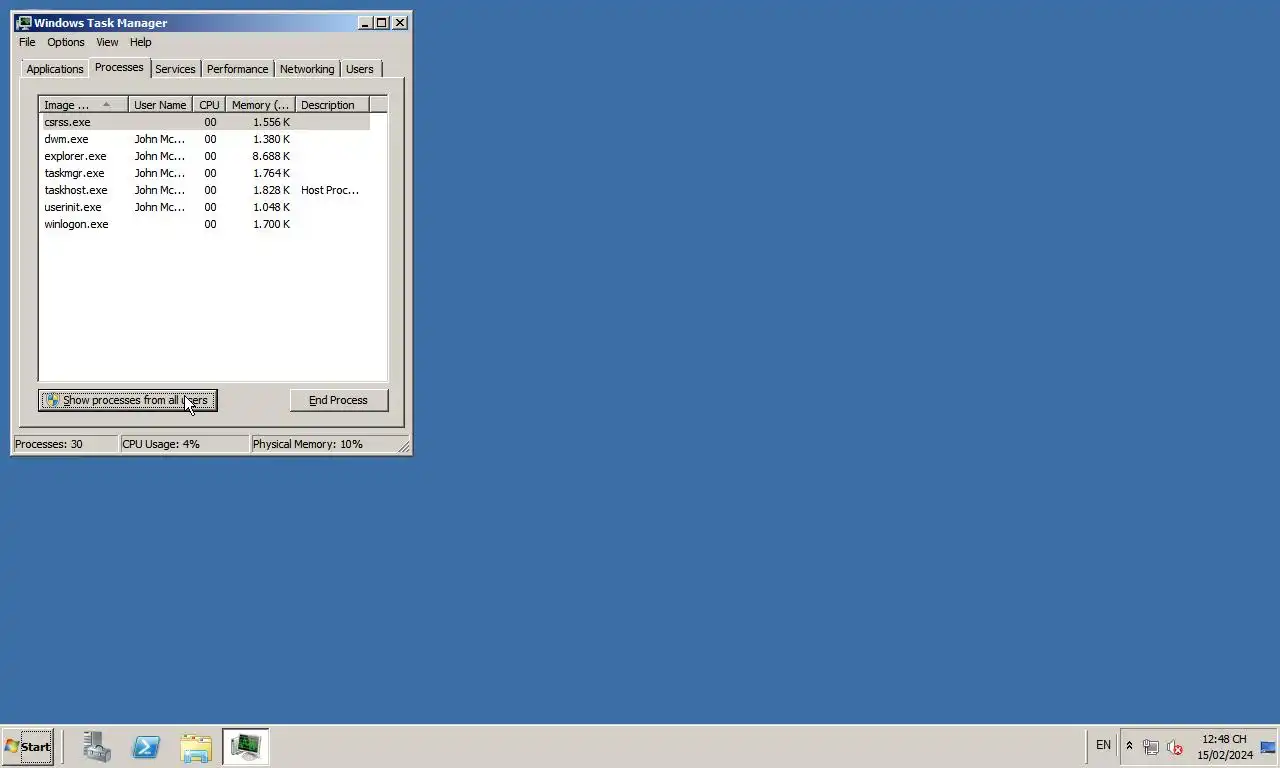Show hidden tray icons arrow
Screen dimensions: 1280x768
click(1129, 746)
